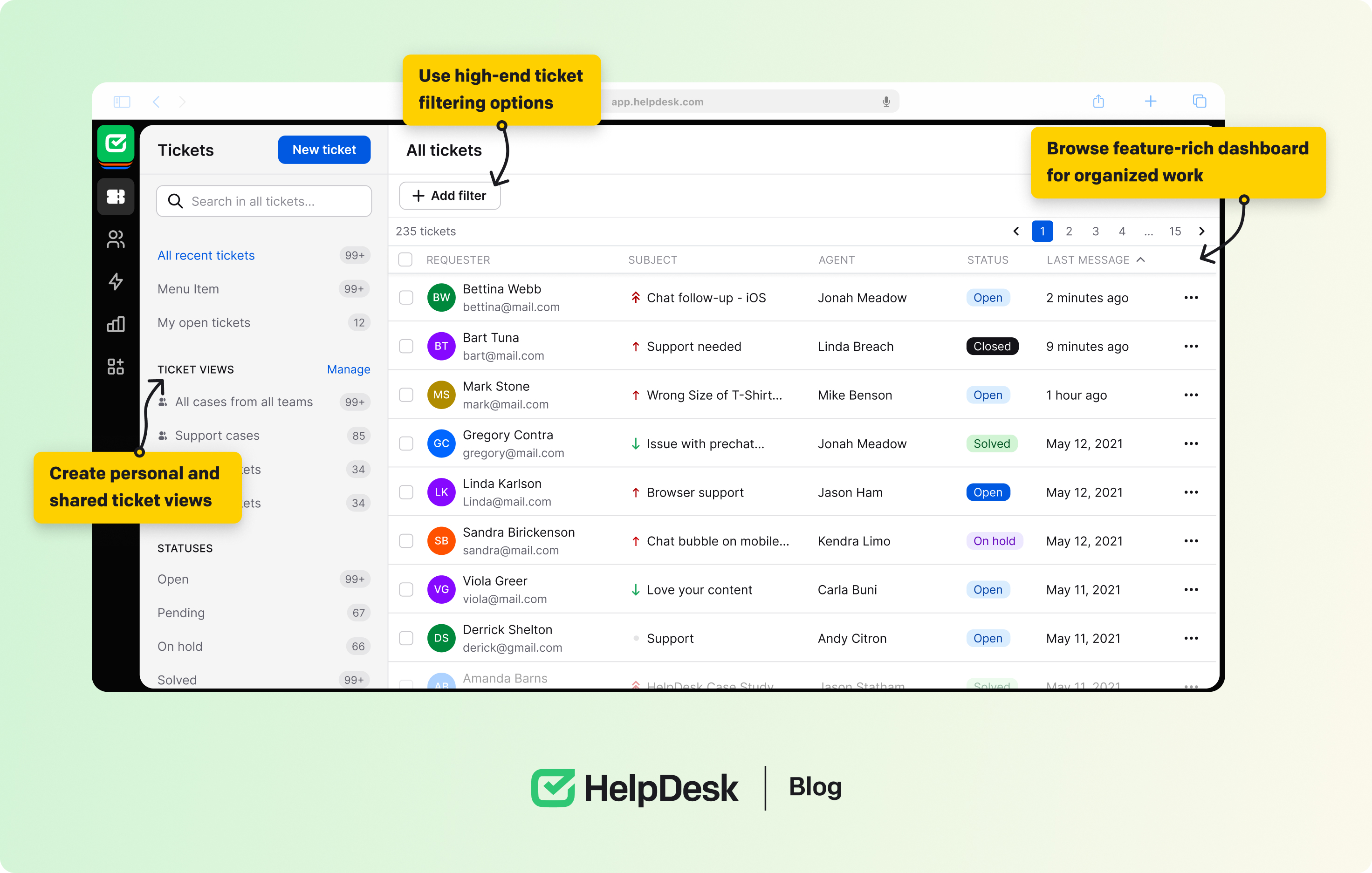Open the Pending status view

click(181, 613)
